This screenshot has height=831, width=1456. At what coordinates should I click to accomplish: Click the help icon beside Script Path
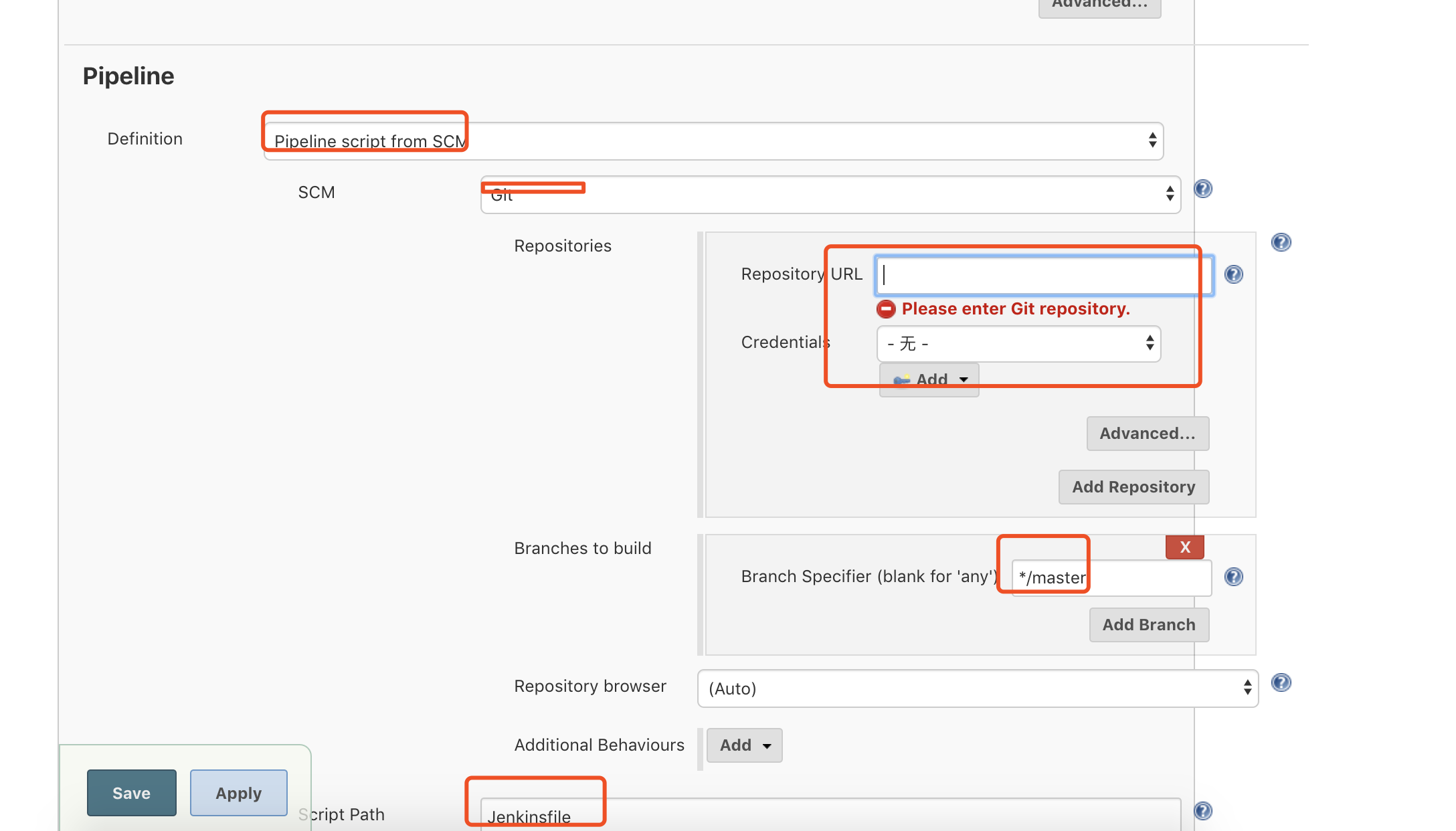1203,810
